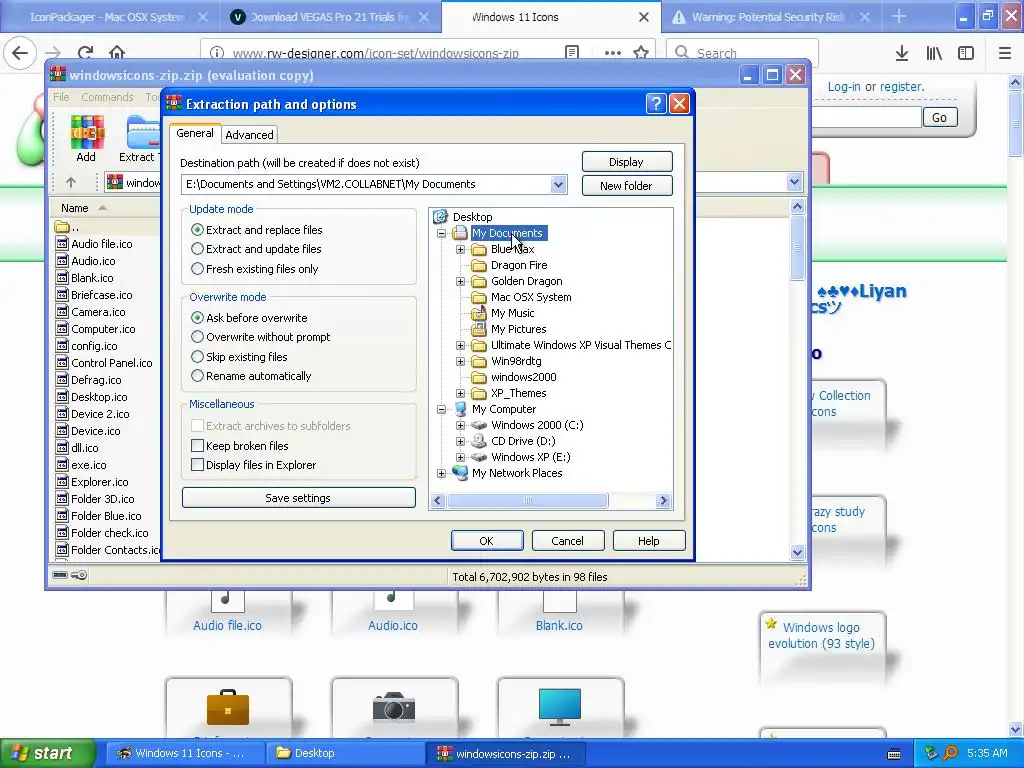Select Extract and update files option
The height and width of the screenshot is (768, 1024).
click(x=197, y=249)
